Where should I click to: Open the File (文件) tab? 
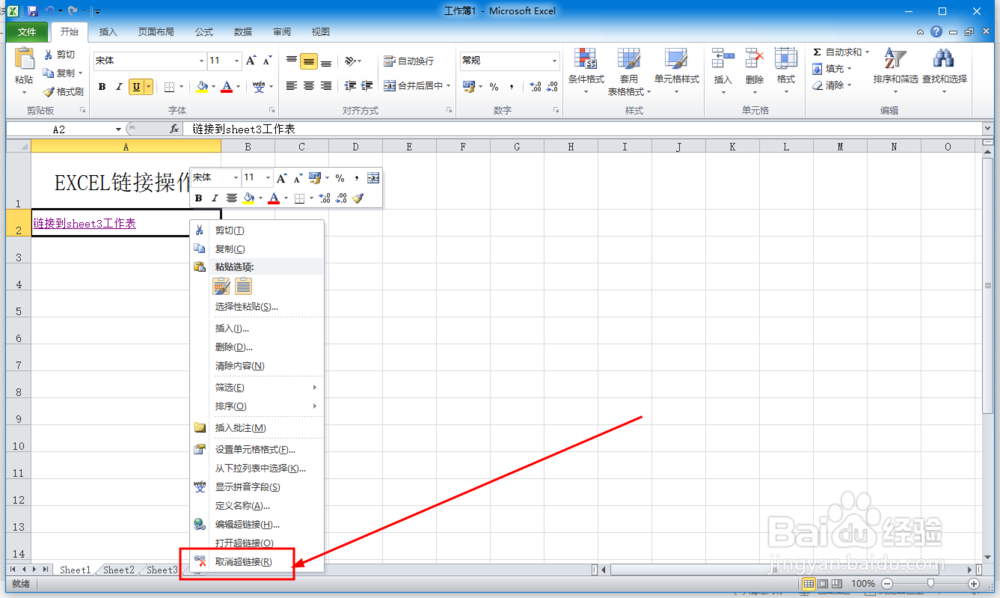coord(27,32)
